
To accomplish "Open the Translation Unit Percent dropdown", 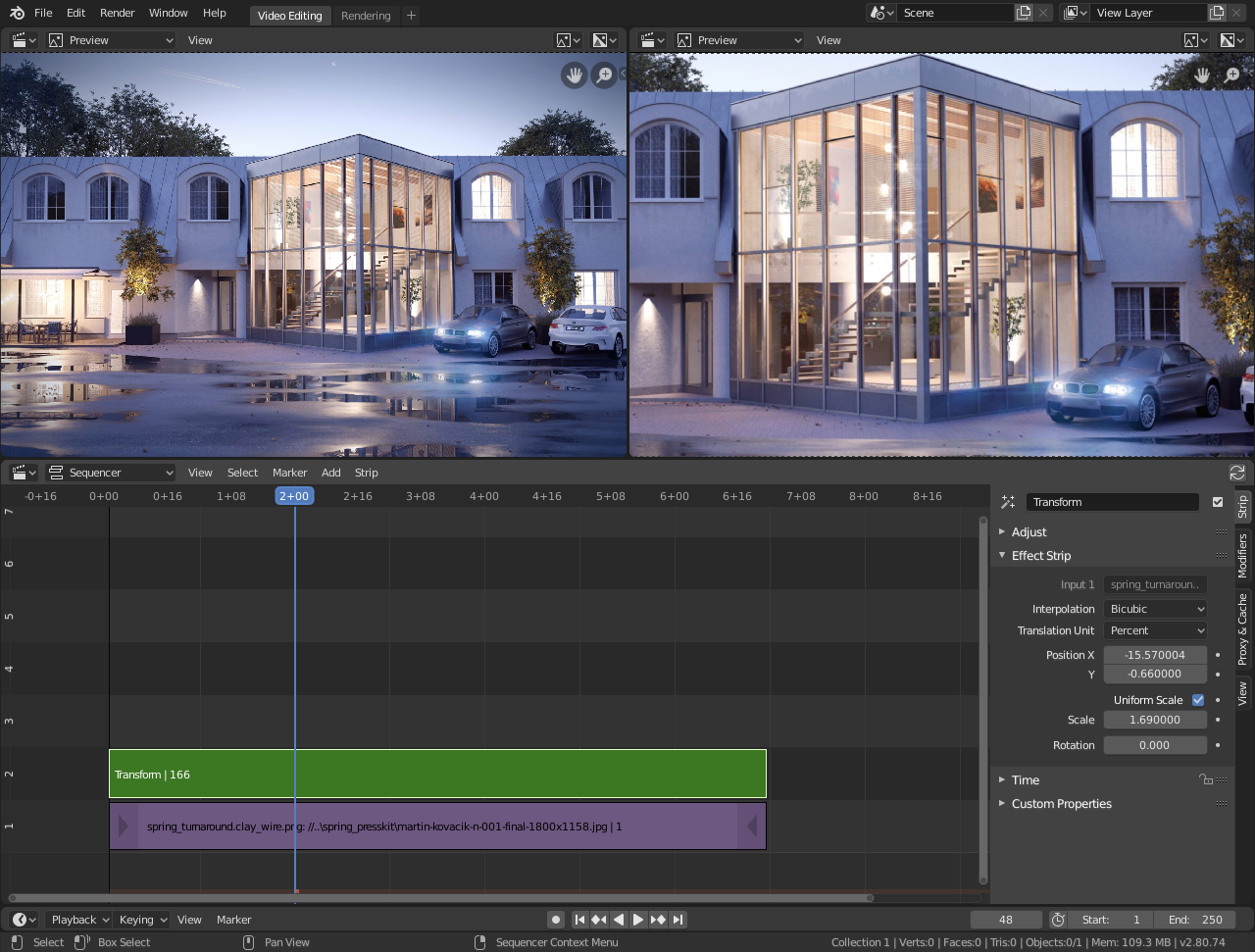I will click(1155, 630).
